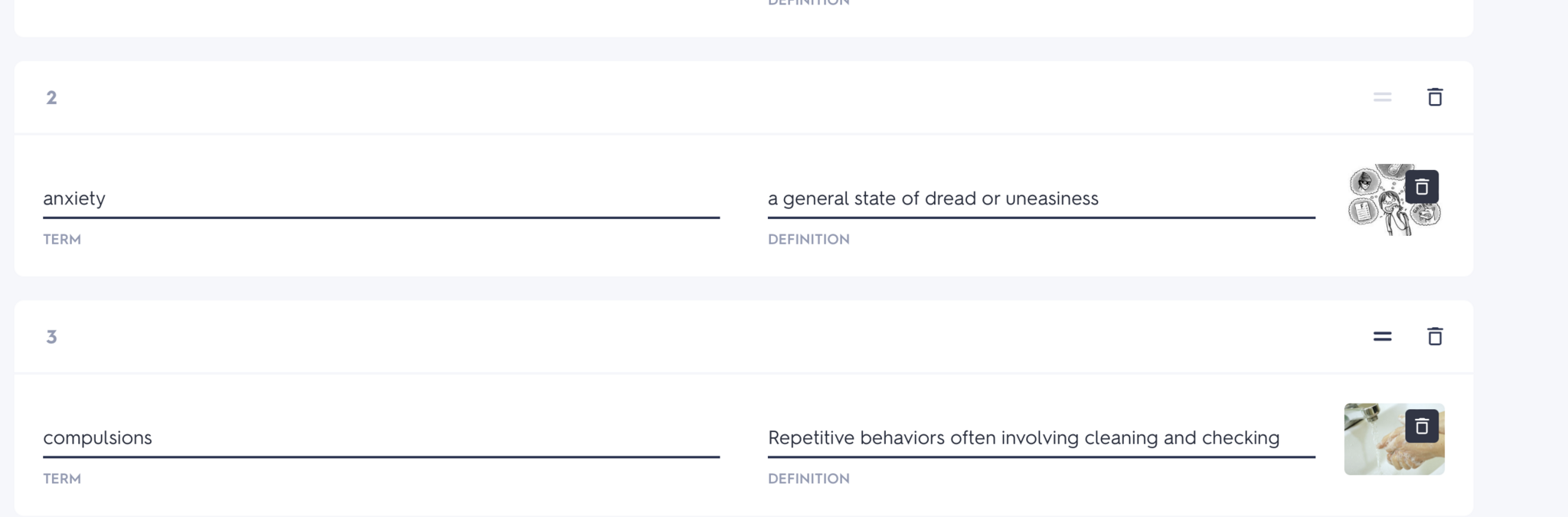Delete flashcard number 2

pos(1435,97)
